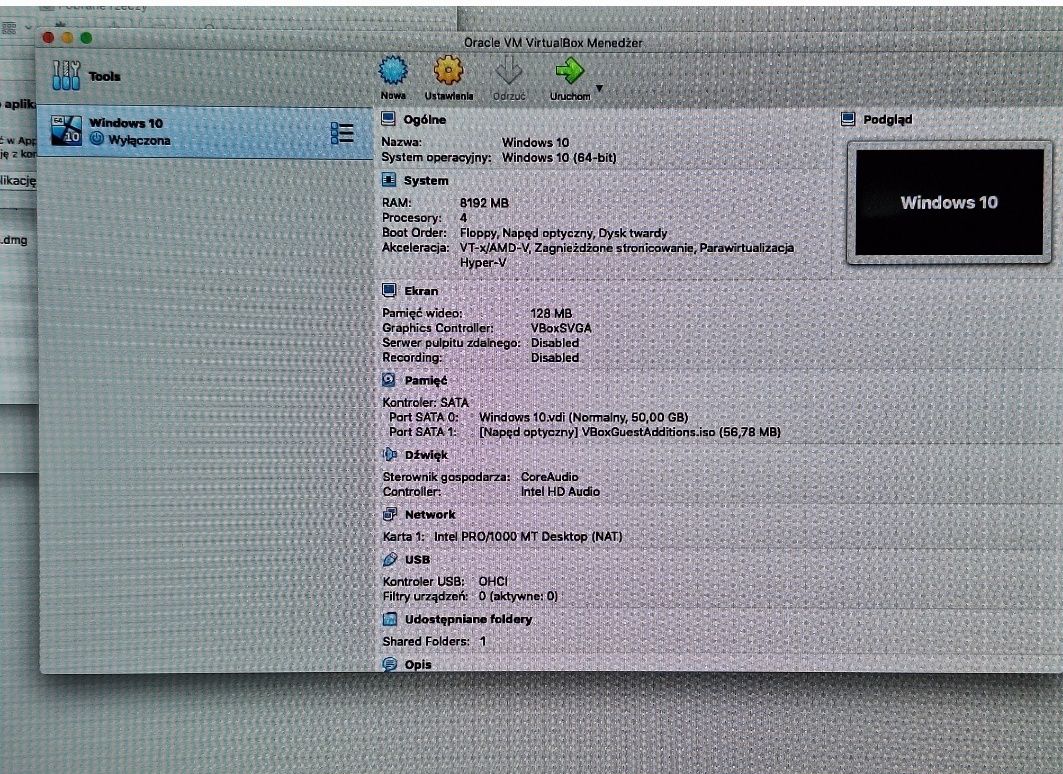Click the OHCI USB controller value
This screenshot has width=1063, height=774.
pos(493,582)
